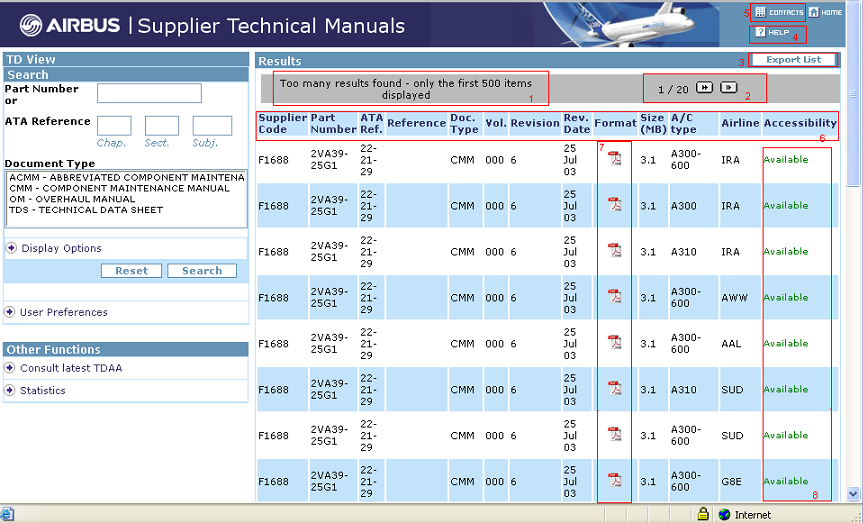This screenshot has height=523, width=863.
Task: Click the Revision column header
Action: click(x=535, y=123)
